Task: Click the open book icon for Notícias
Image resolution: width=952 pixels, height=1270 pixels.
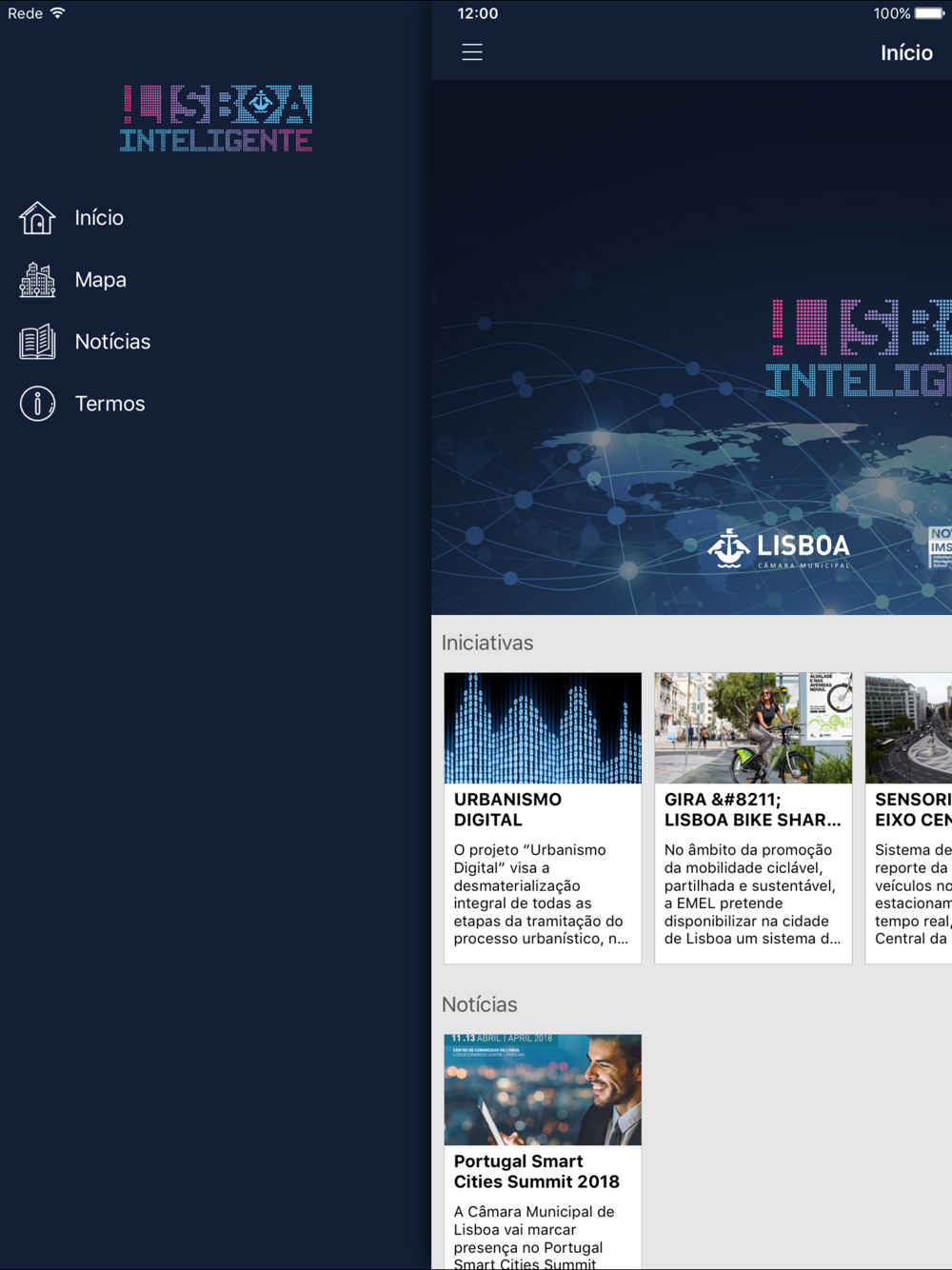Action: point(37,342)
